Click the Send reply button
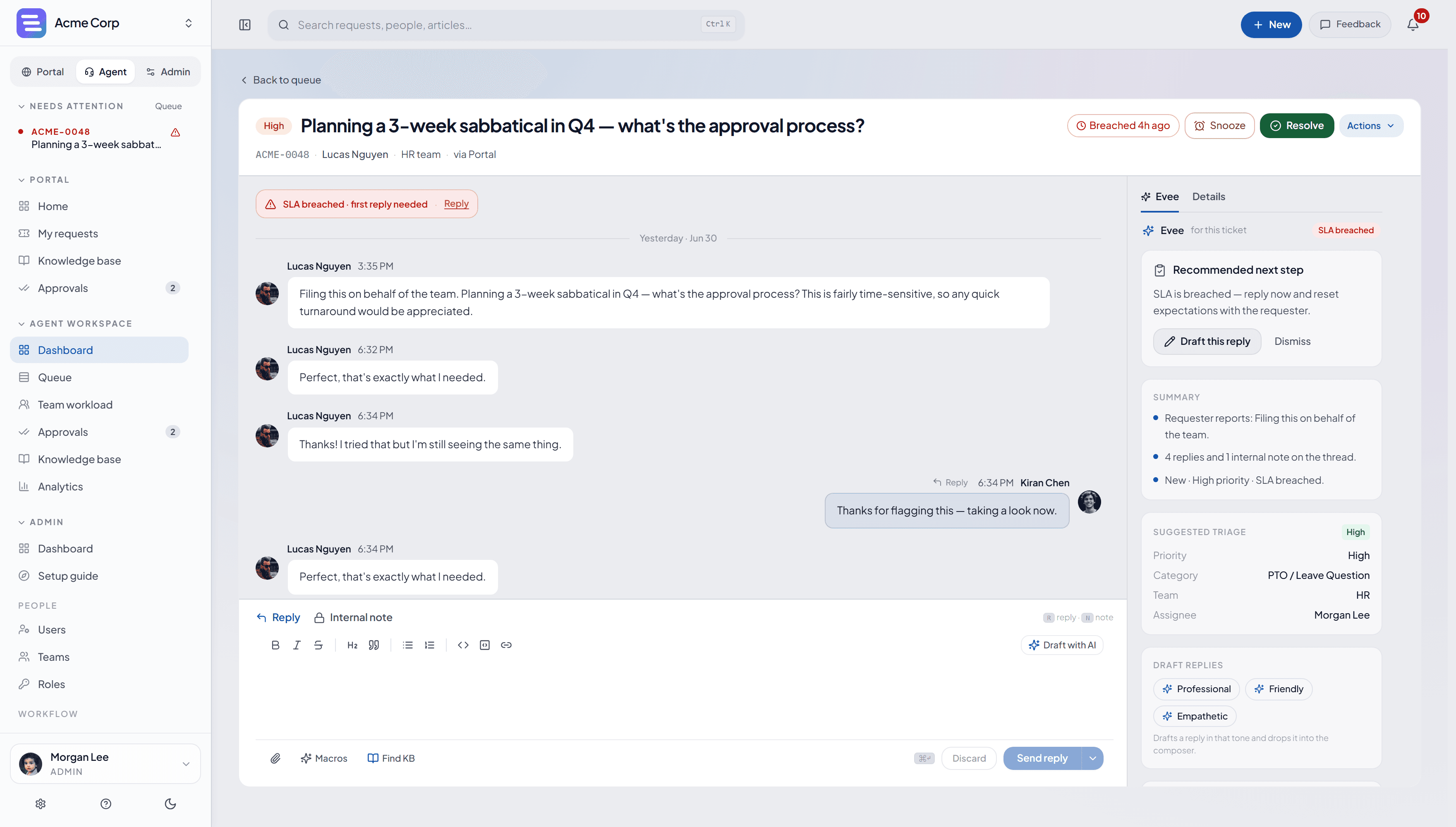 pos(1042,758)
